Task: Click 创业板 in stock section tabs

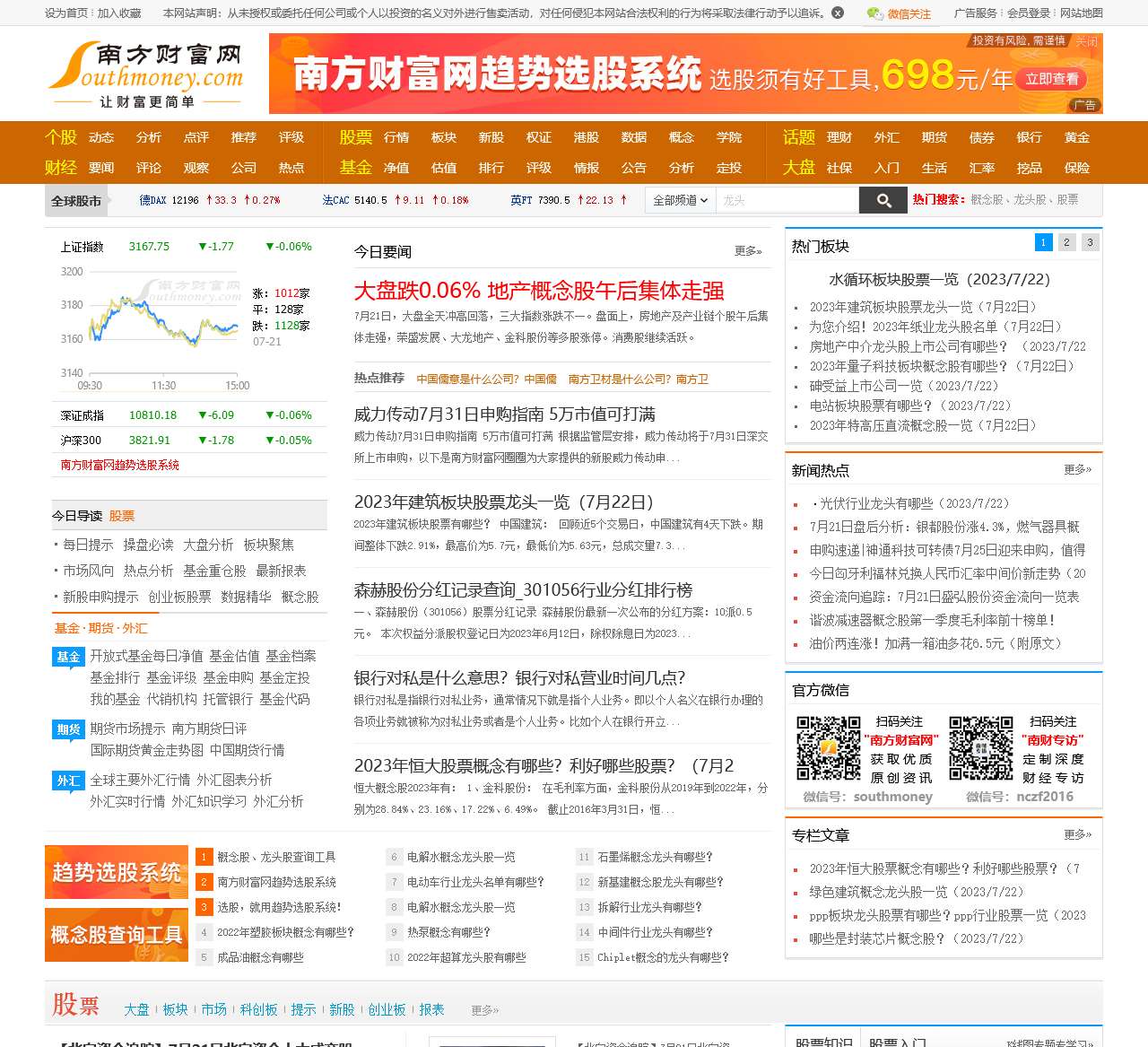Action: [x=387, y=1009]
